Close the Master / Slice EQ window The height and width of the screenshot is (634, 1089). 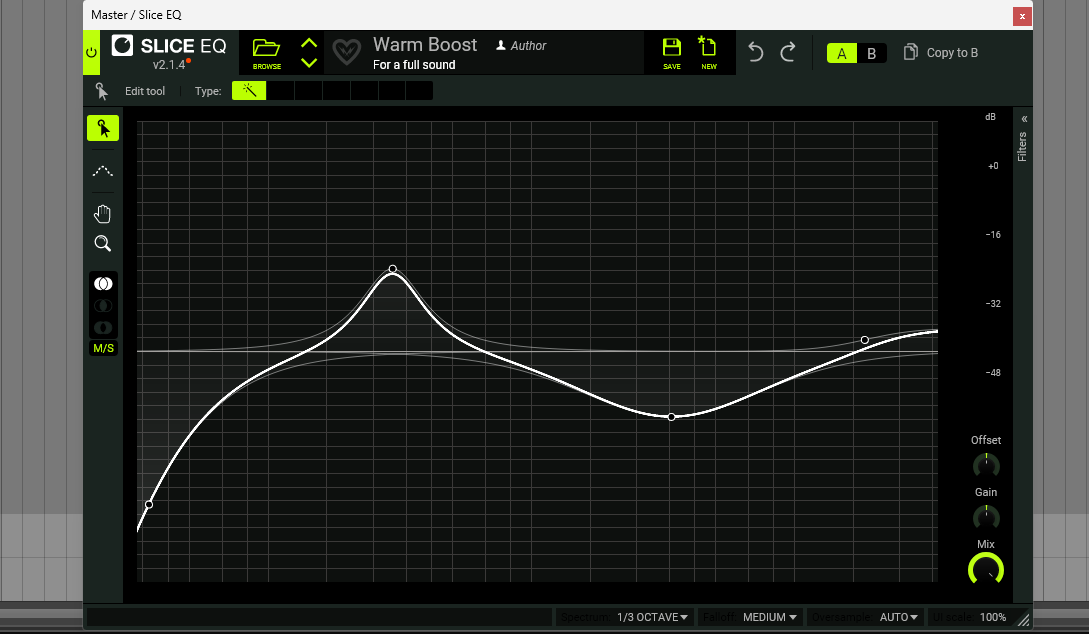1022,16
